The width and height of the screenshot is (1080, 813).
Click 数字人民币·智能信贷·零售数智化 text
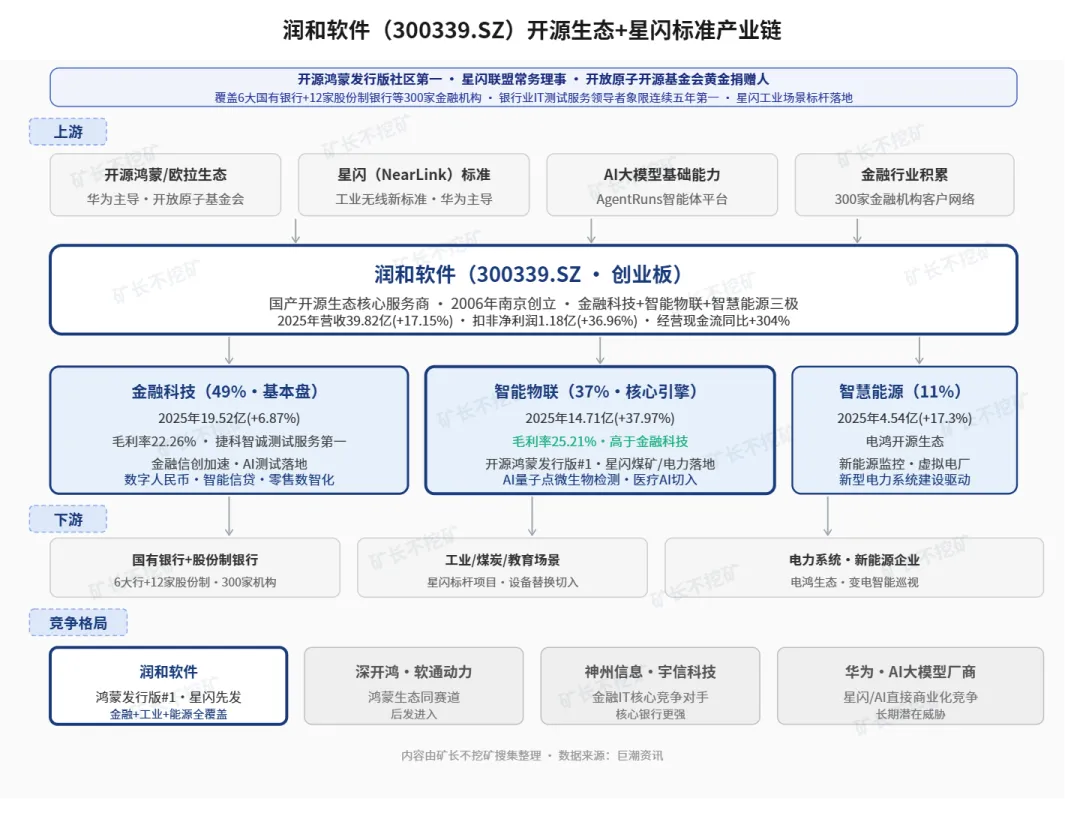click(229, 480)
